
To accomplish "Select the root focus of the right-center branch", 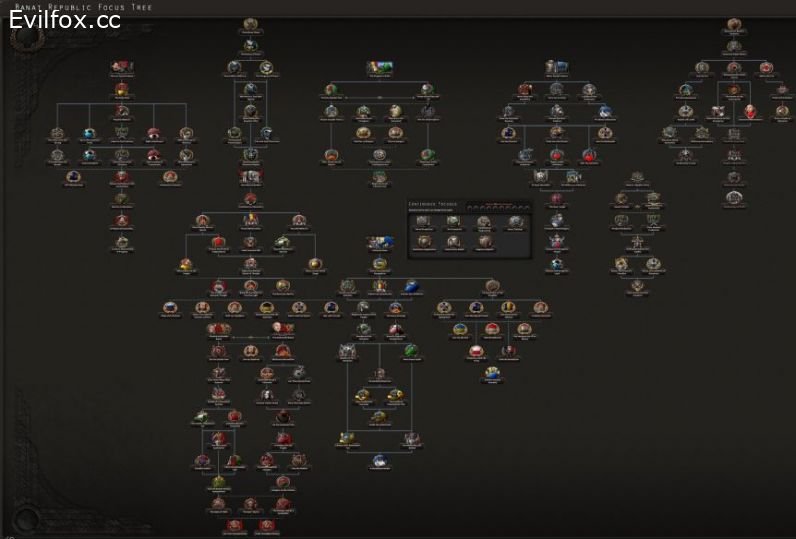I will click(x=557, y=68).
